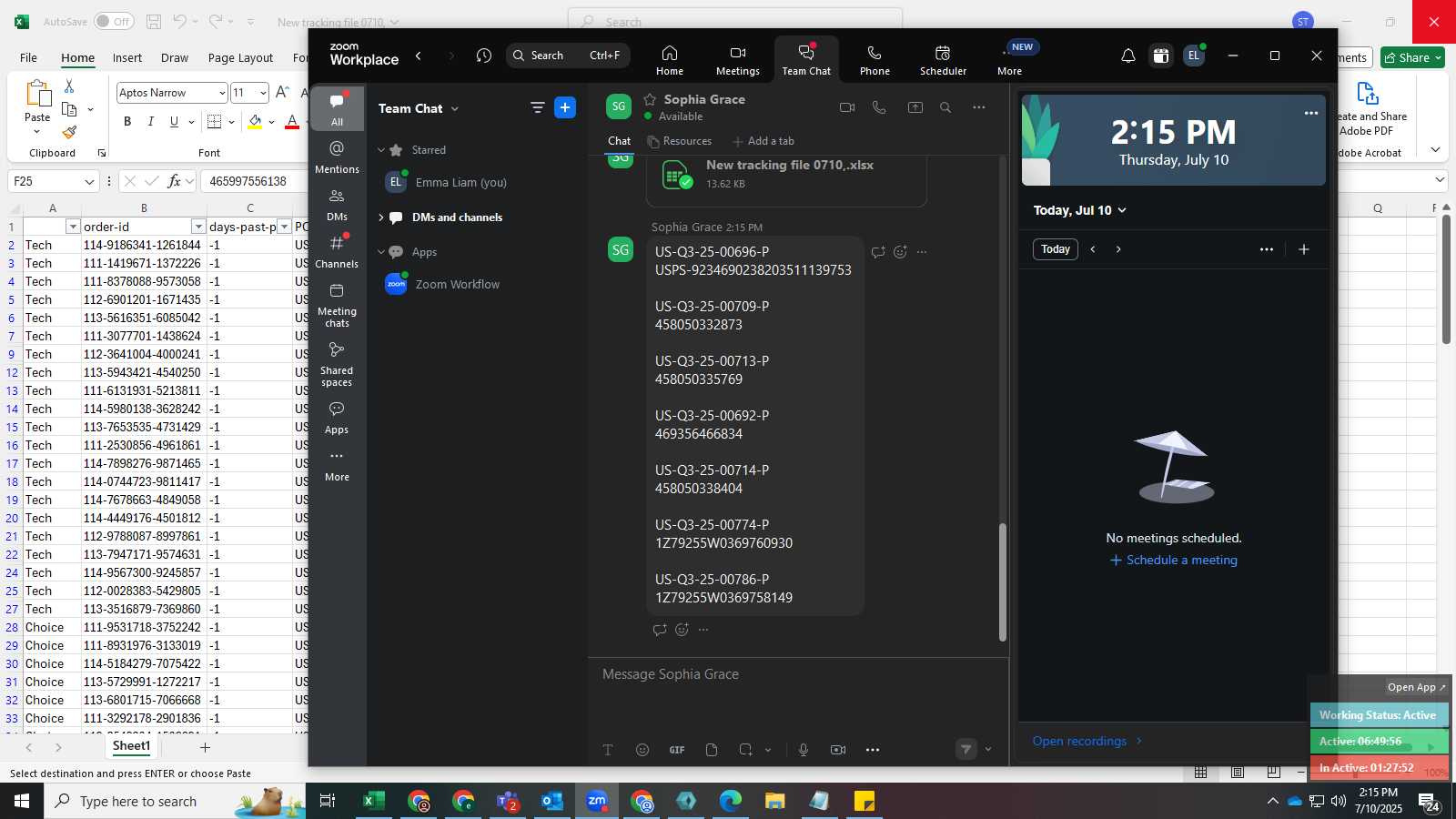
Task: Open Outlook from the taskbar
Action: pos(552,801)
